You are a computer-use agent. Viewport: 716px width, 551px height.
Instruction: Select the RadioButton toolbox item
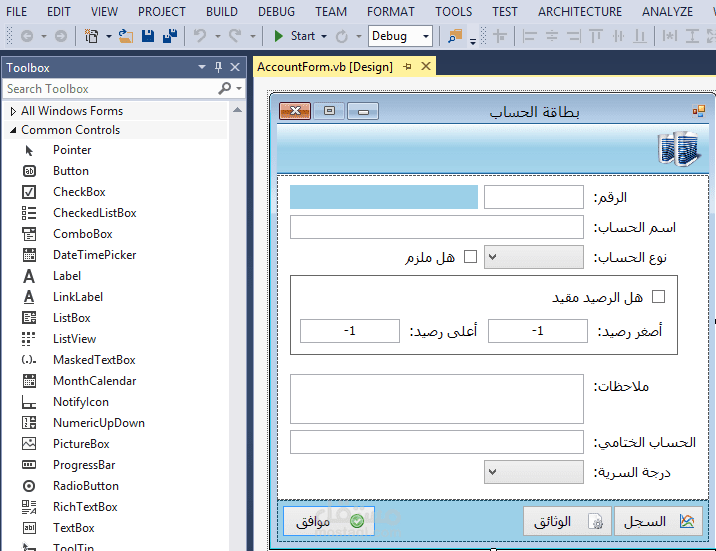[x=86, y=486]
